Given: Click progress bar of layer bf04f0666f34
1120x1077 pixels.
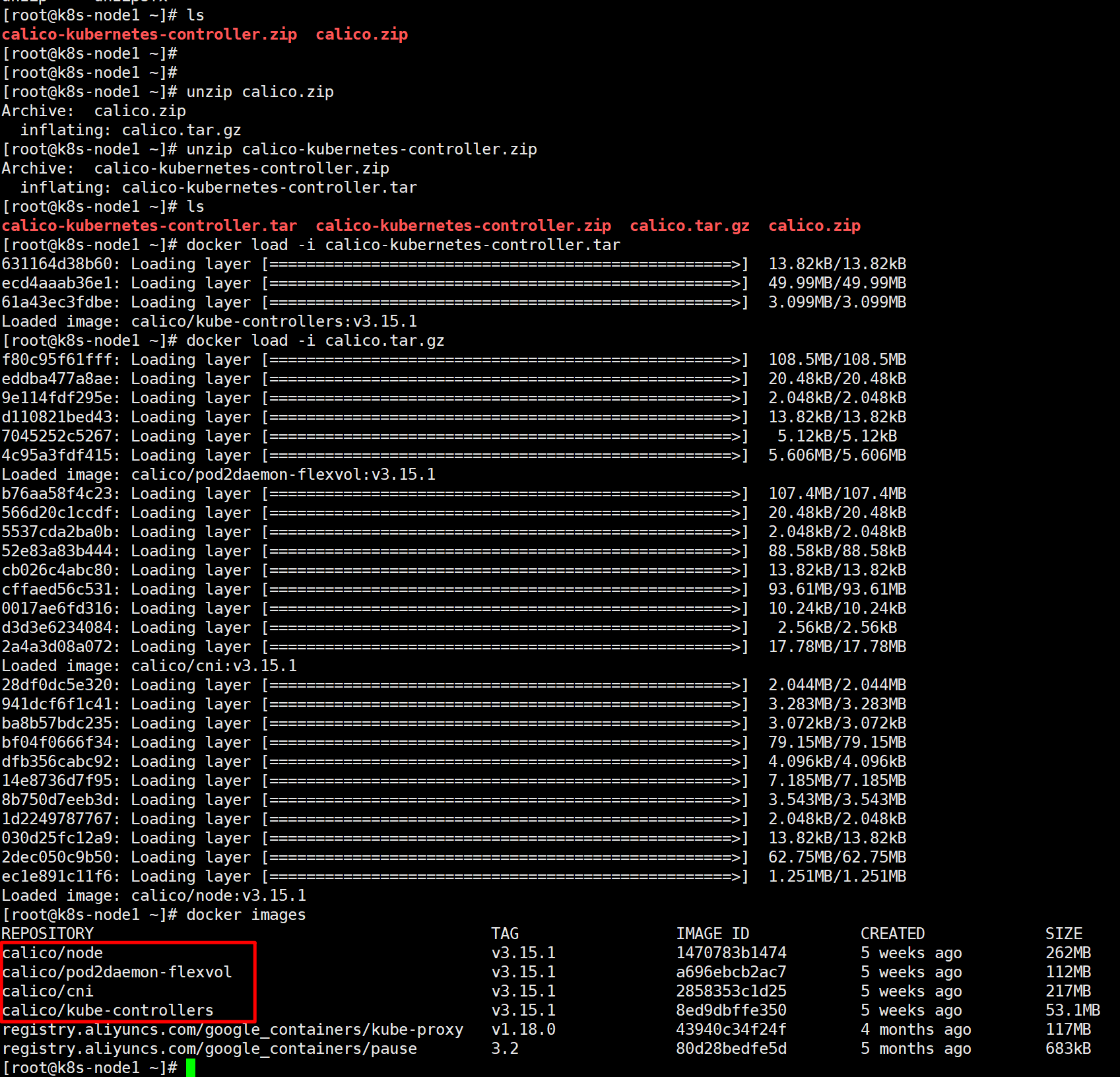Looking at the screenshot, I should (505, 742).
